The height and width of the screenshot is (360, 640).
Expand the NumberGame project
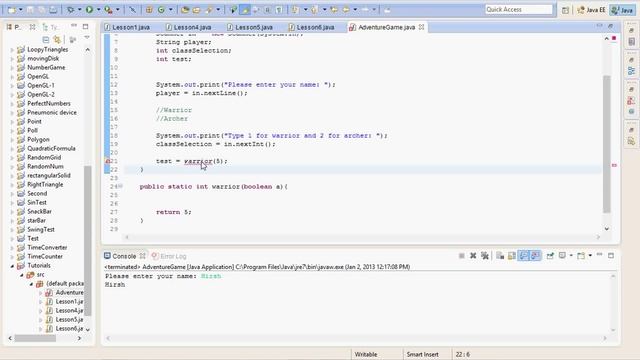12,68
